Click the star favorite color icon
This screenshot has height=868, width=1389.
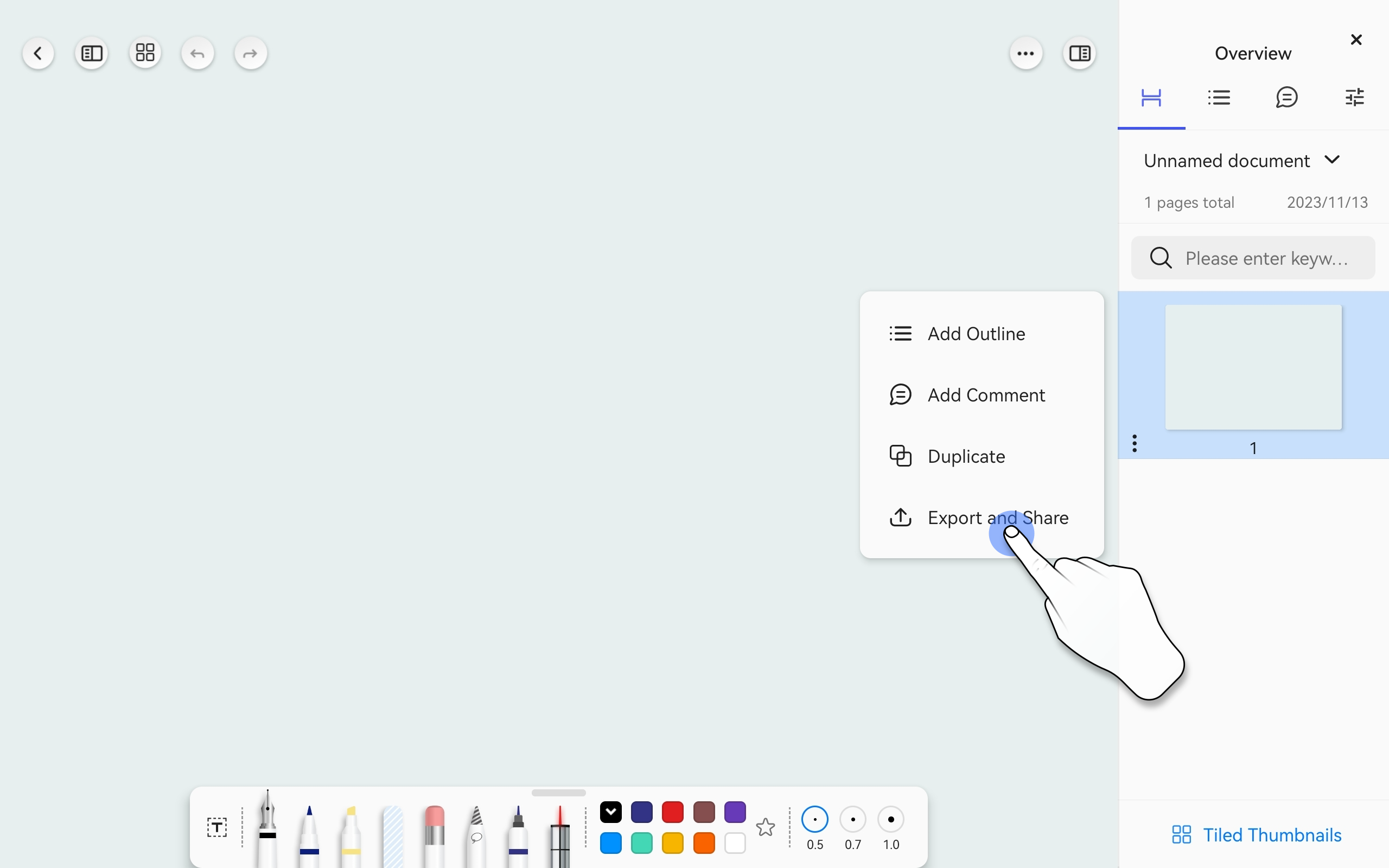765,827
